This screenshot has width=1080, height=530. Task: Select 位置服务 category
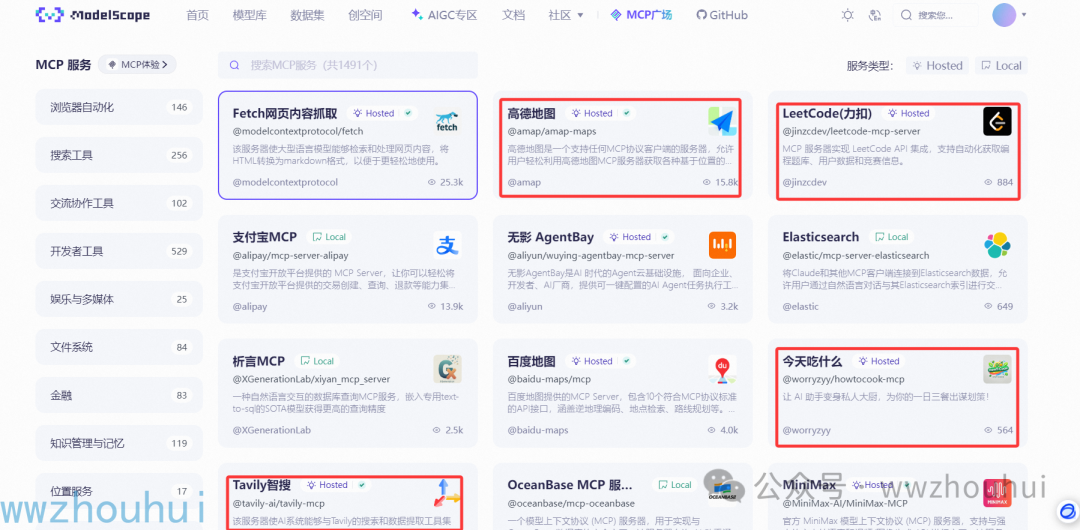(119, 491)
